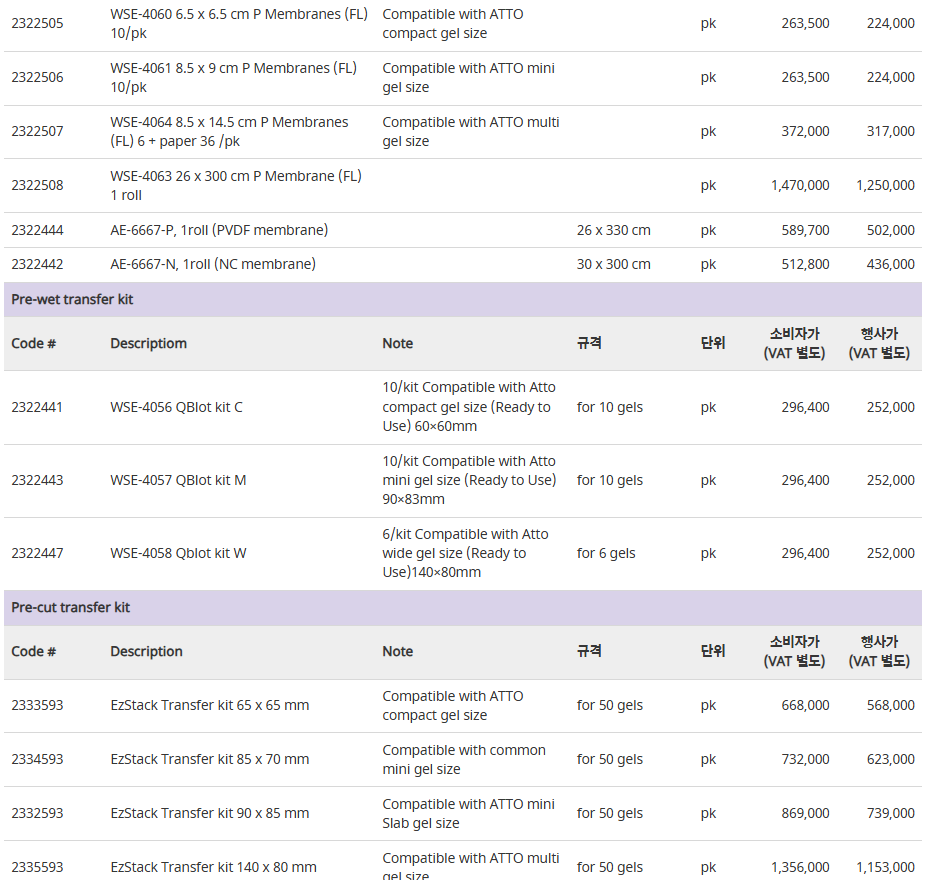Click AE-6667-N NC membrane description
Image resolution: width=927 pixels, height=880 pixels.
pos(213,264)
